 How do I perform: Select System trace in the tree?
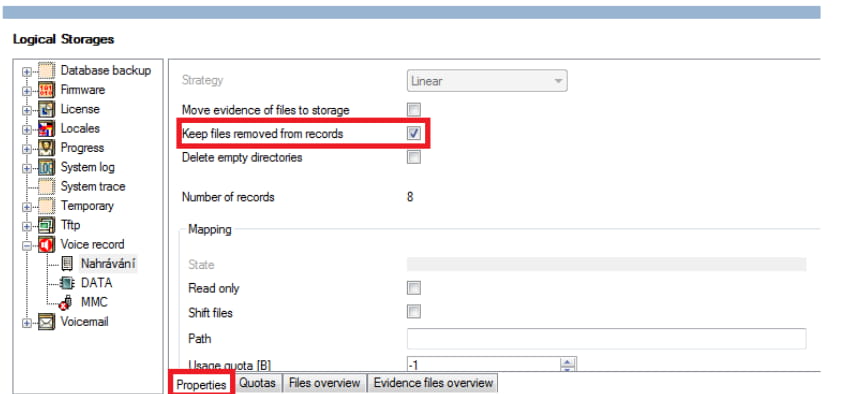[93, 187]
